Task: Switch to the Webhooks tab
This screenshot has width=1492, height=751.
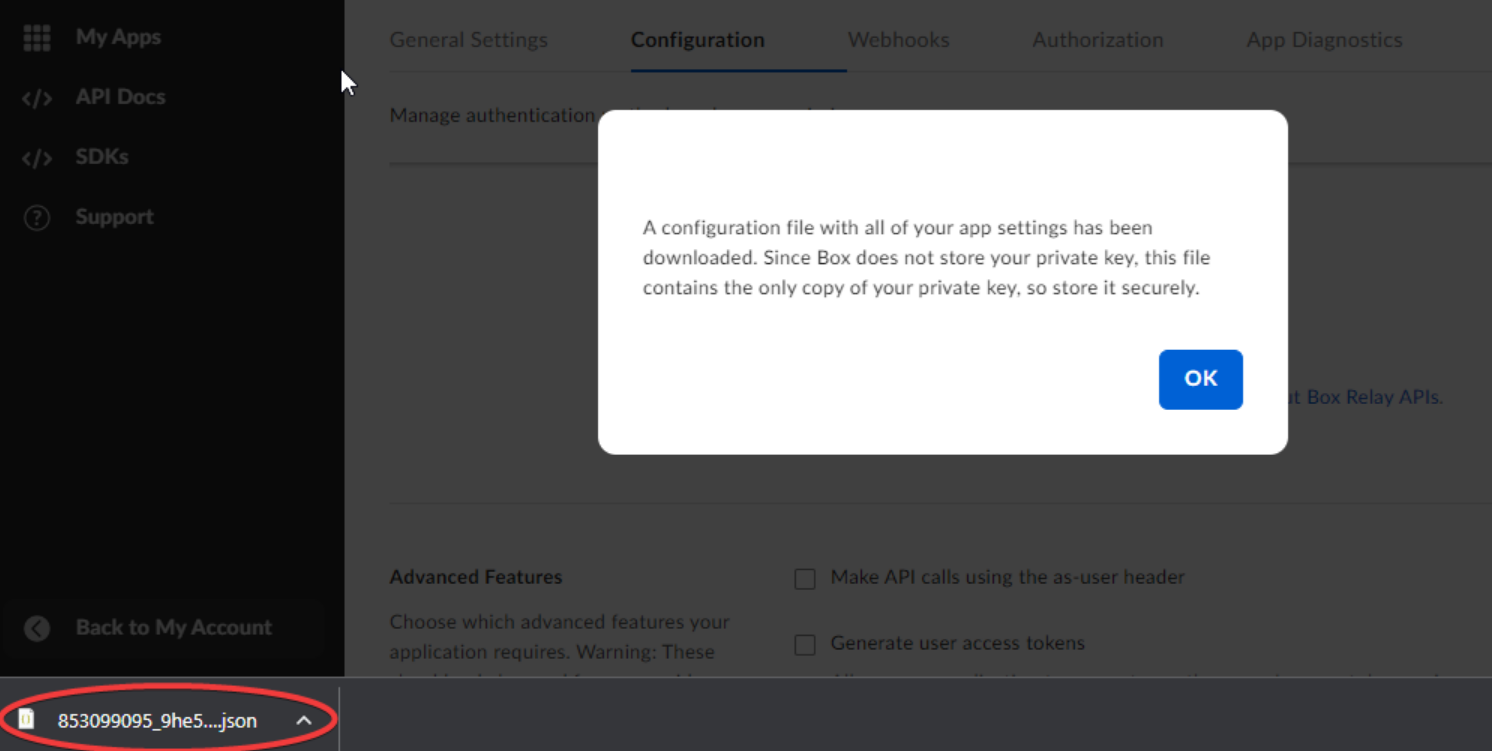Action: (898, 40)
